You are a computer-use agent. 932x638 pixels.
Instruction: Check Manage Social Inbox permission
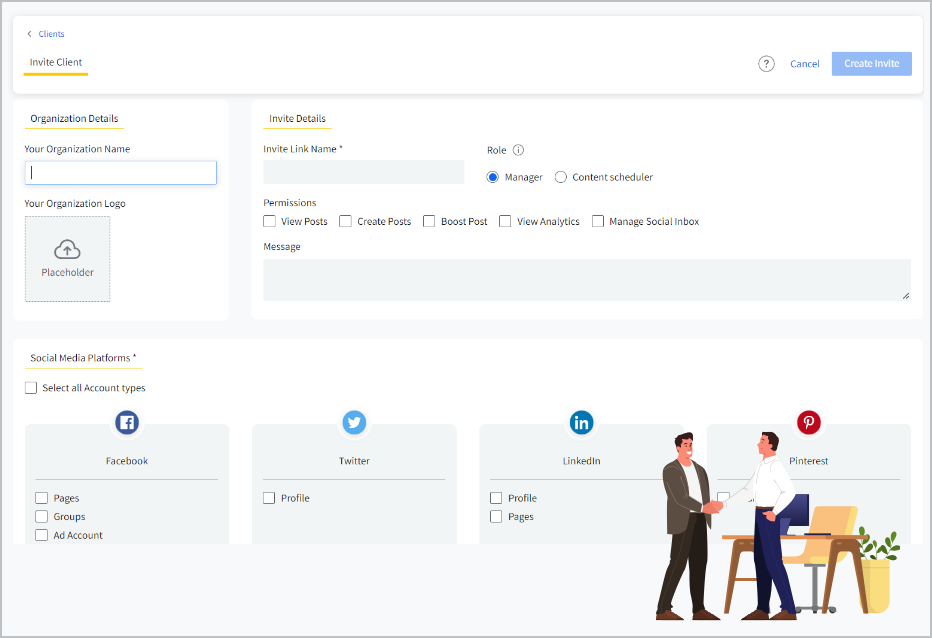tap(598, 221)
